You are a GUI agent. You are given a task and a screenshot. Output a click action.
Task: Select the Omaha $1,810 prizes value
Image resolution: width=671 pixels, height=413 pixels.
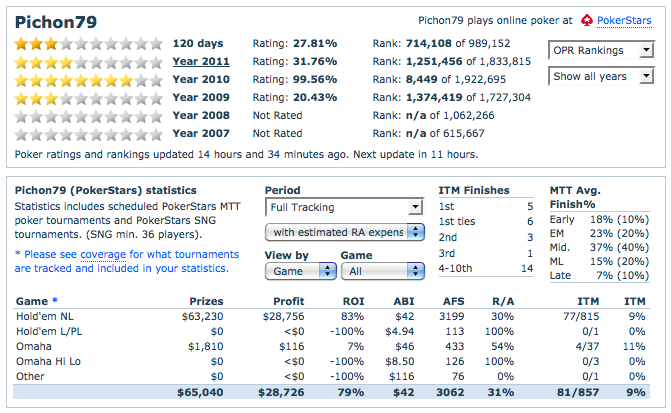click(205, 346)
